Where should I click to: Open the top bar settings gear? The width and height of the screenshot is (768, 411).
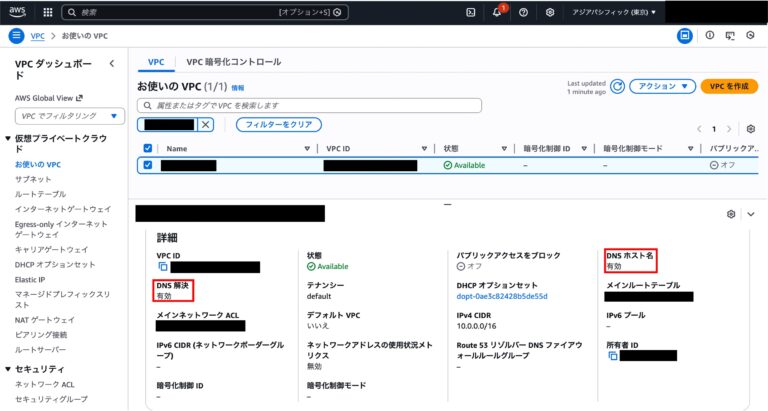point(550,12)
